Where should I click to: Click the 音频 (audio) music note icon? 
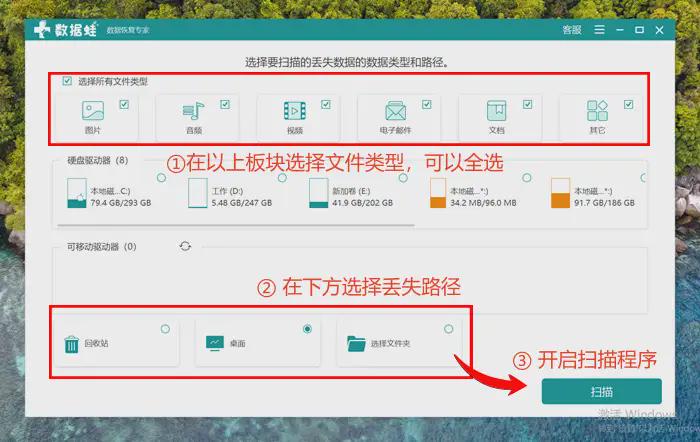pyautogui.click(x=193, y=111)
